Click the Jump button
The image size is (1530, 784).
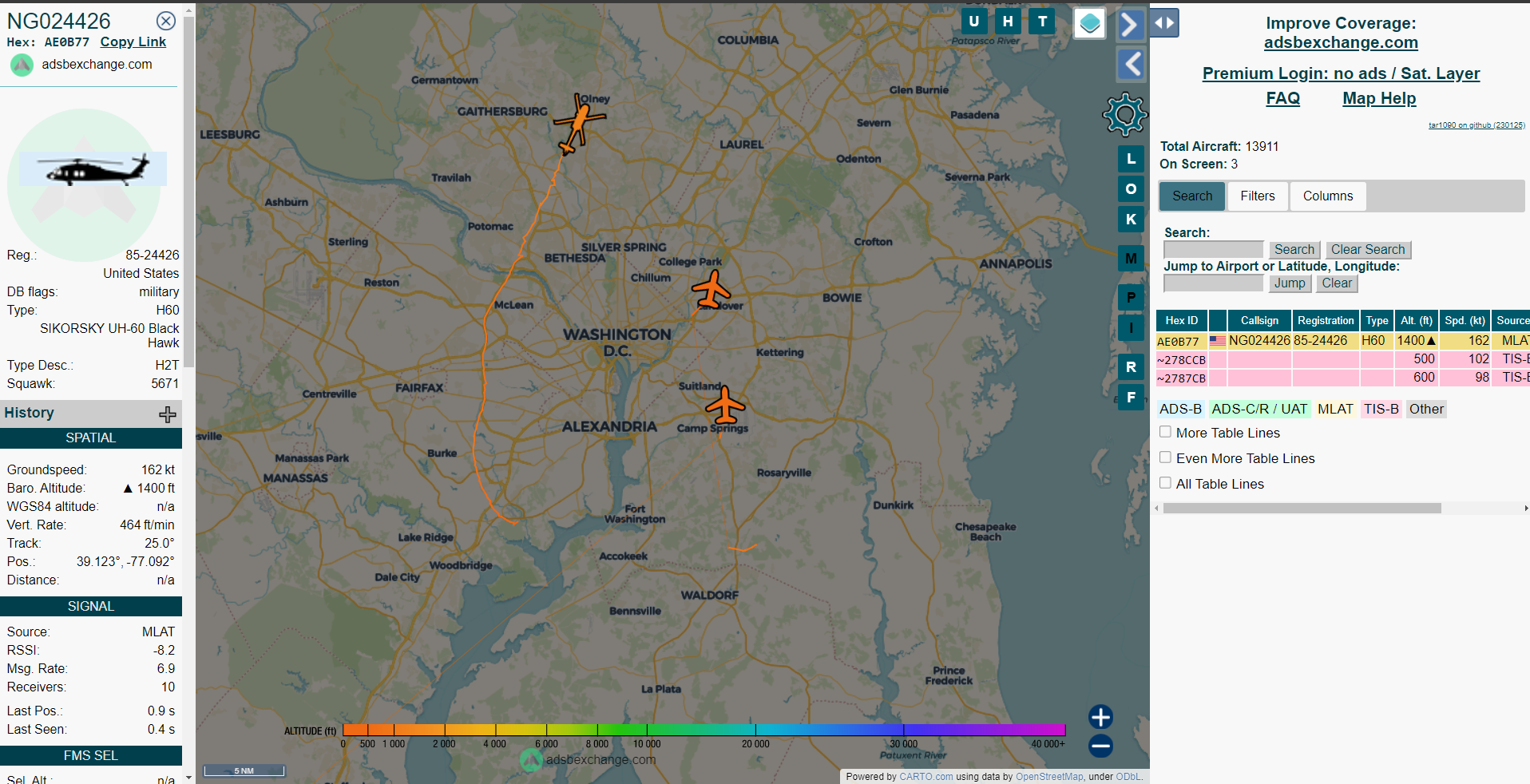(1290, 283)
